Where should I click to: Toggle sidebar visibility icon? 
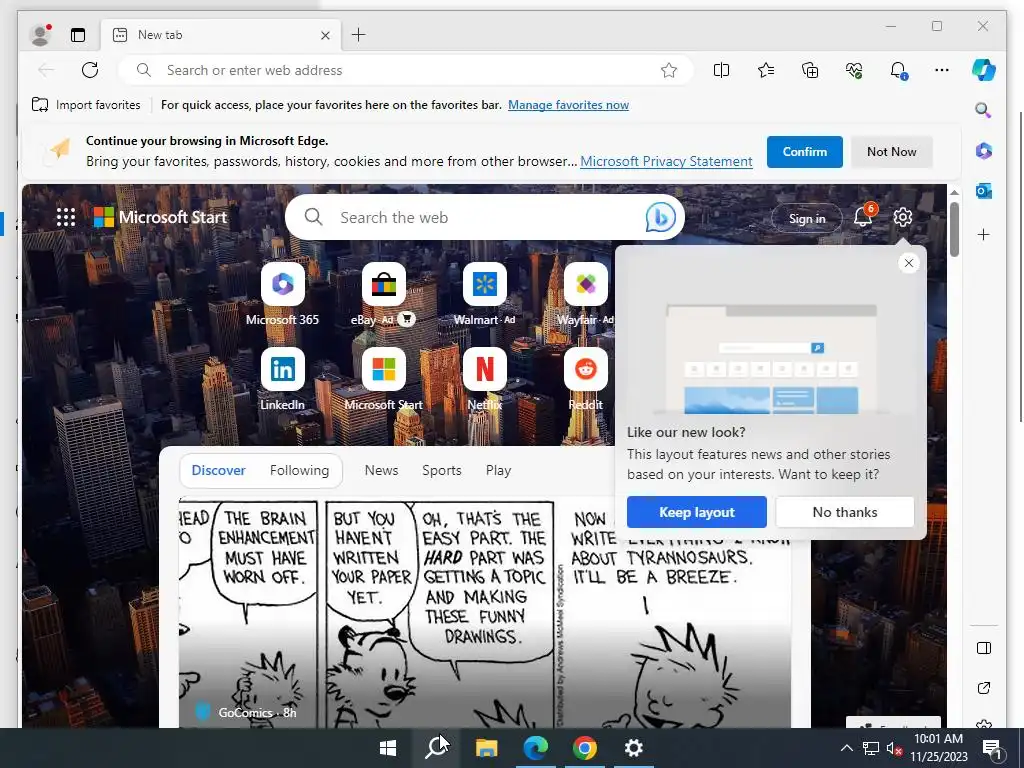984,648
